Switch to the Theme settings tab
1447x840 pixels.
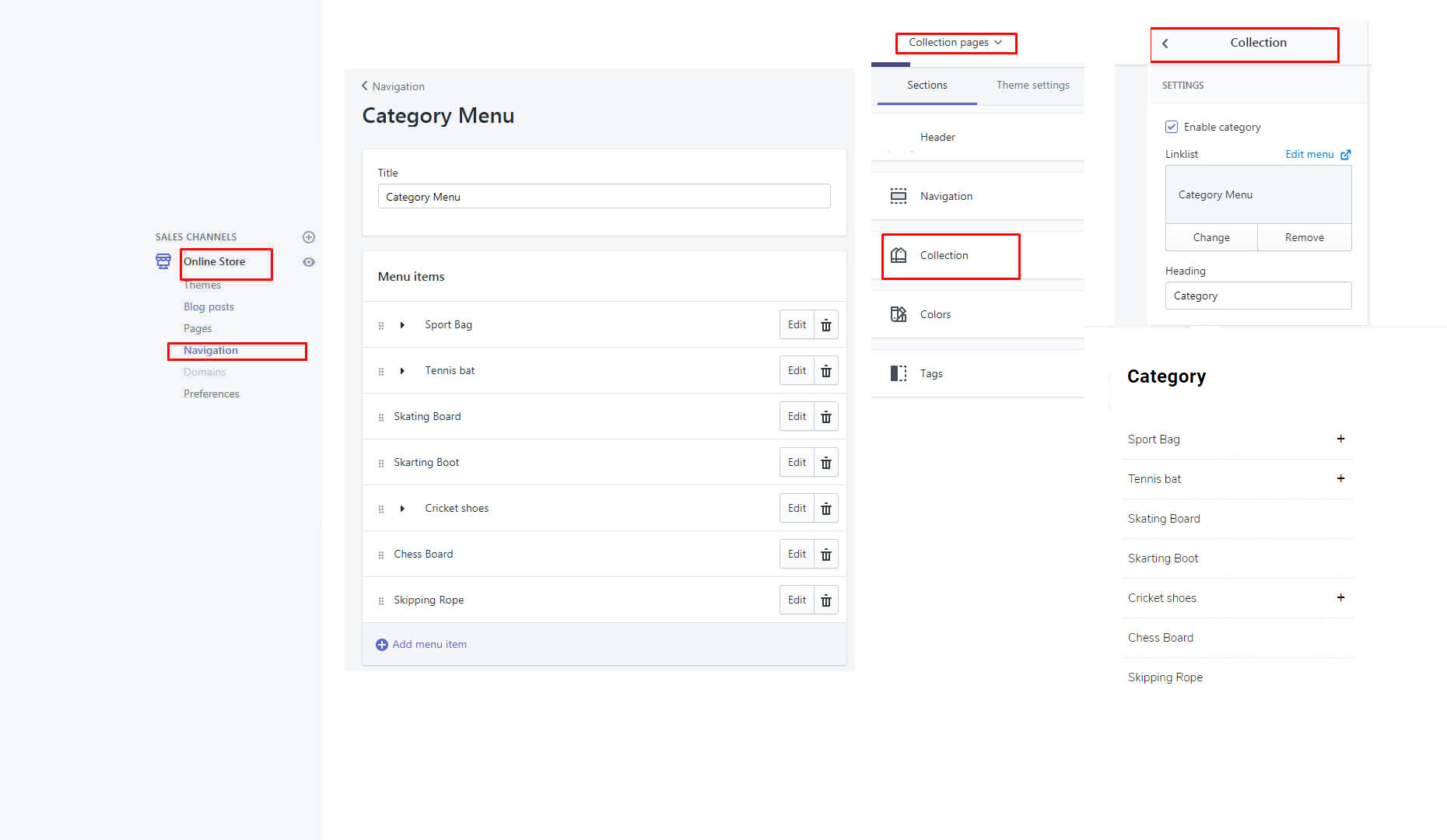point(1032,85)
